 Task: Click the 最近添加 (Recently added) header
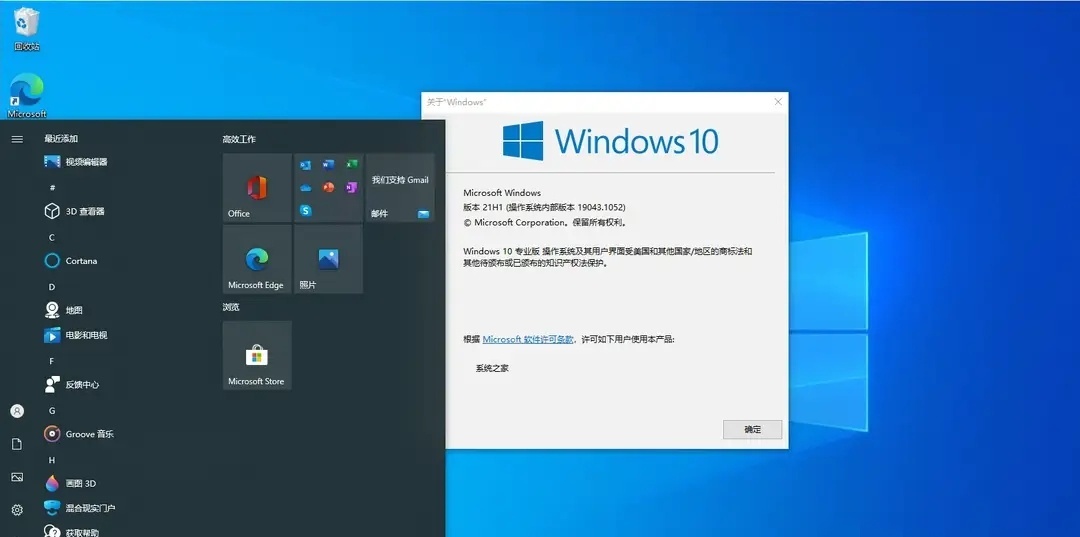coord(61,138)
